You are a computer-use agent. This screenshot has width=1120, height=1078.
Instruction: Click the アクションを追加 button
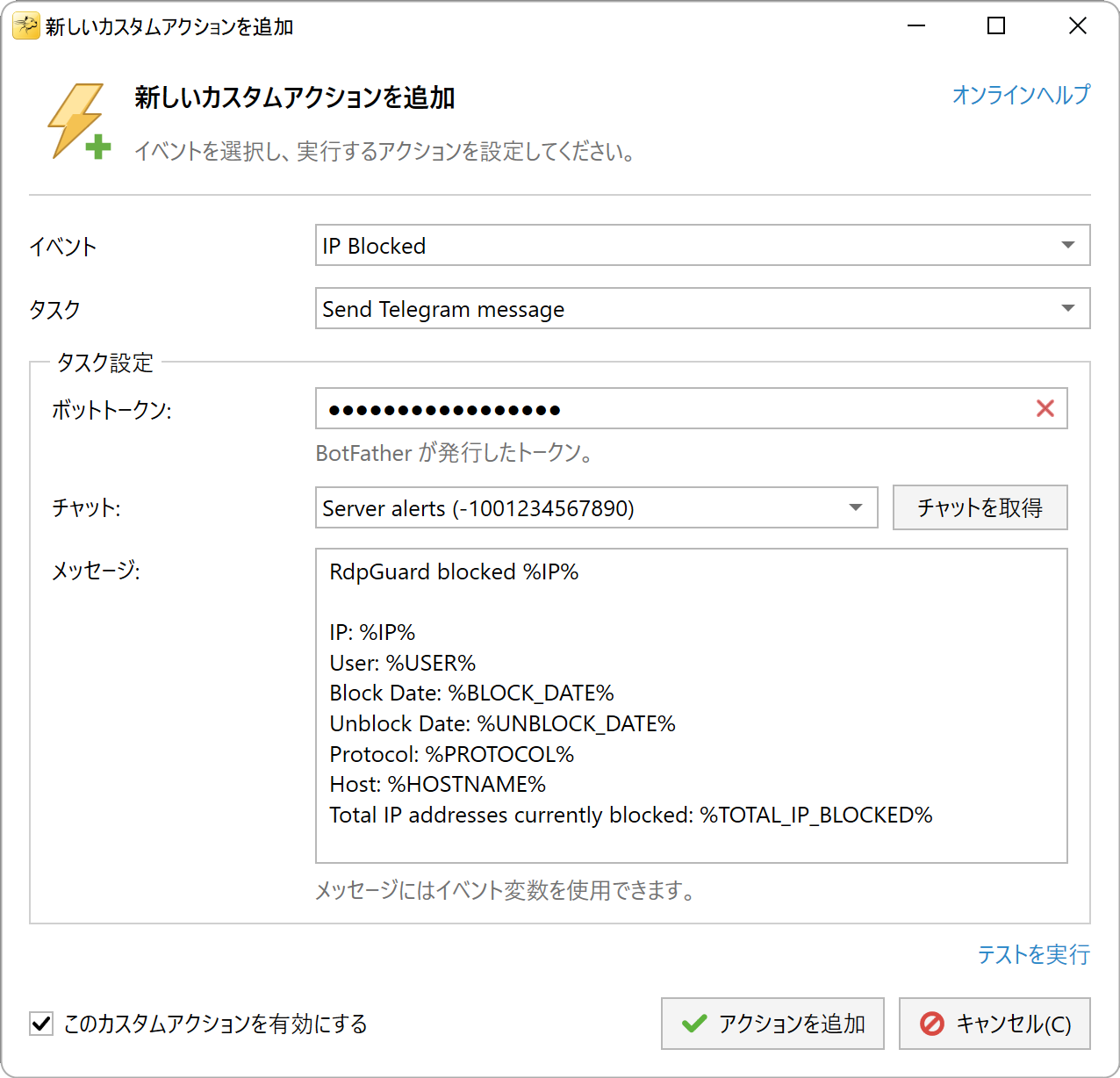[772, 1024]
